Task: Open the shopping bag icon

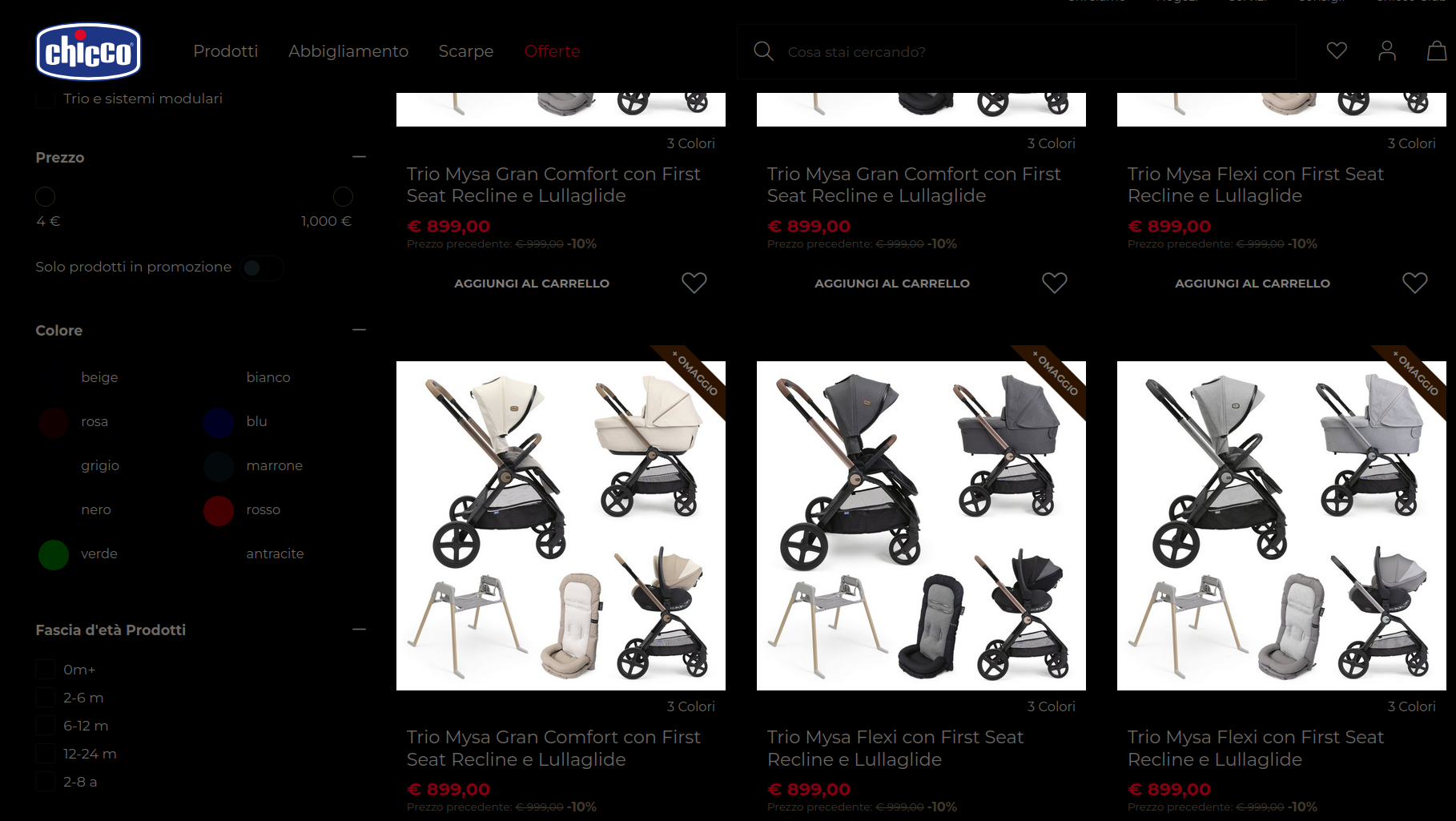Action: click(1437, 51)
